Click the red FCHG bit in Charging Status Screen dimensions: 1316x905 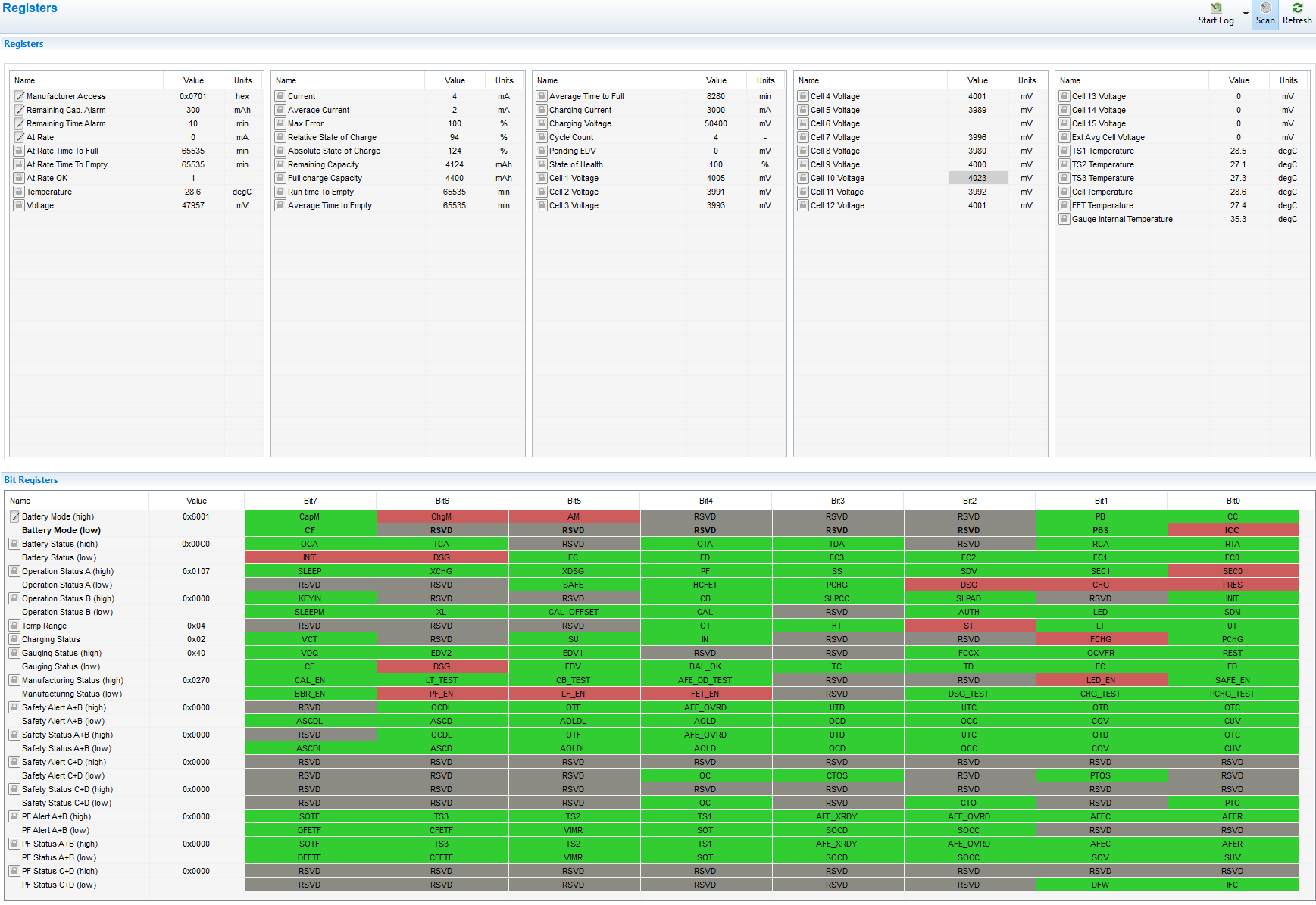tap(1101, 639)
